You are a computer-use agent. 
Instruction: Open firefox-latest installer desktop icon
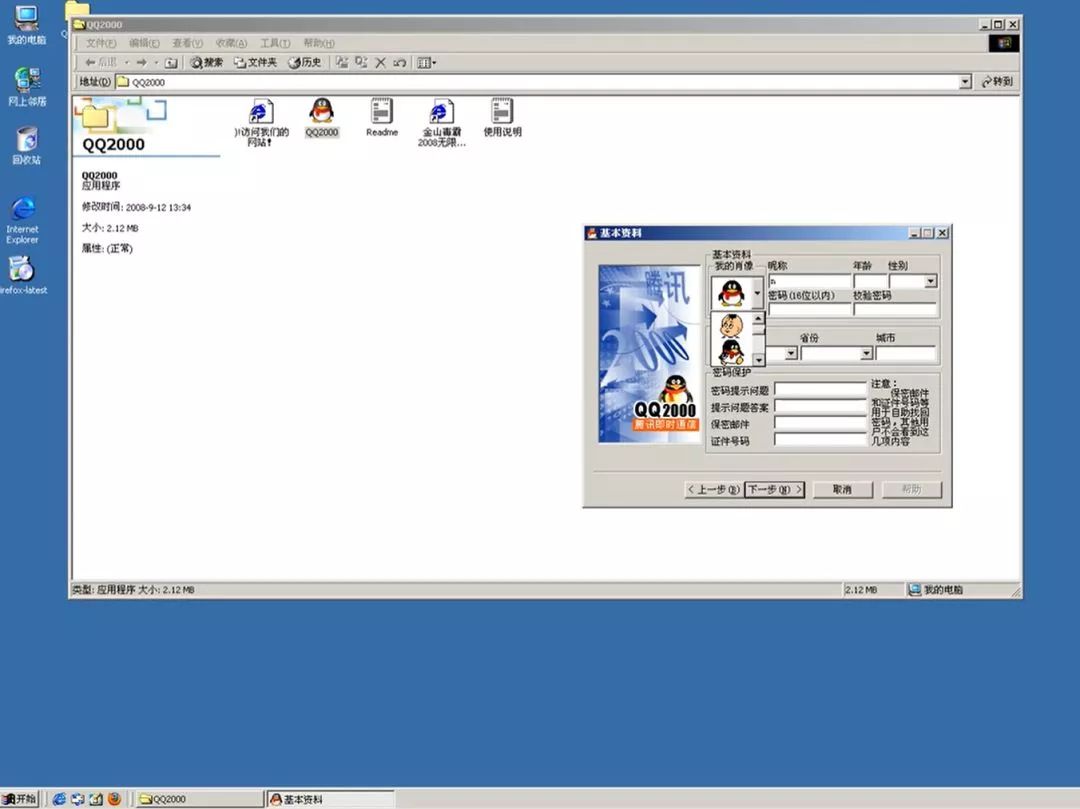pyautogui.click(x=23, y=275)
